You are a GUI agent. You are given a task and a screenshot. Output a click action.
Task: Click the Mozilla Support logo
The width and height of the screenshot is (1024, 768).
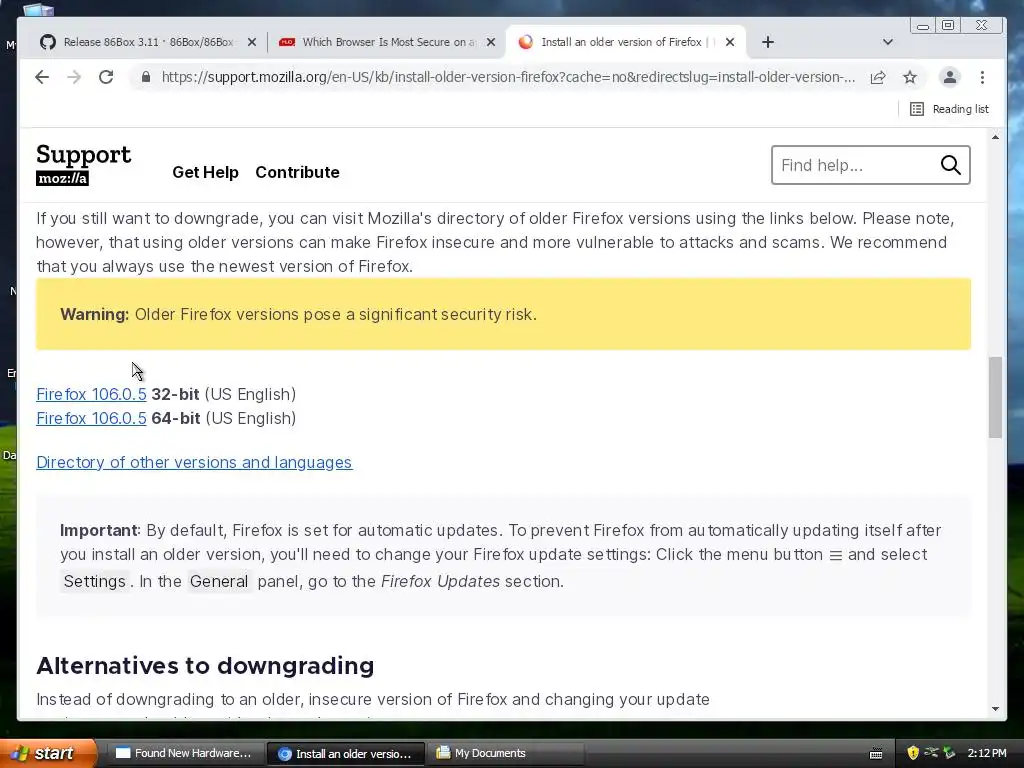click(x=83, y=164)
